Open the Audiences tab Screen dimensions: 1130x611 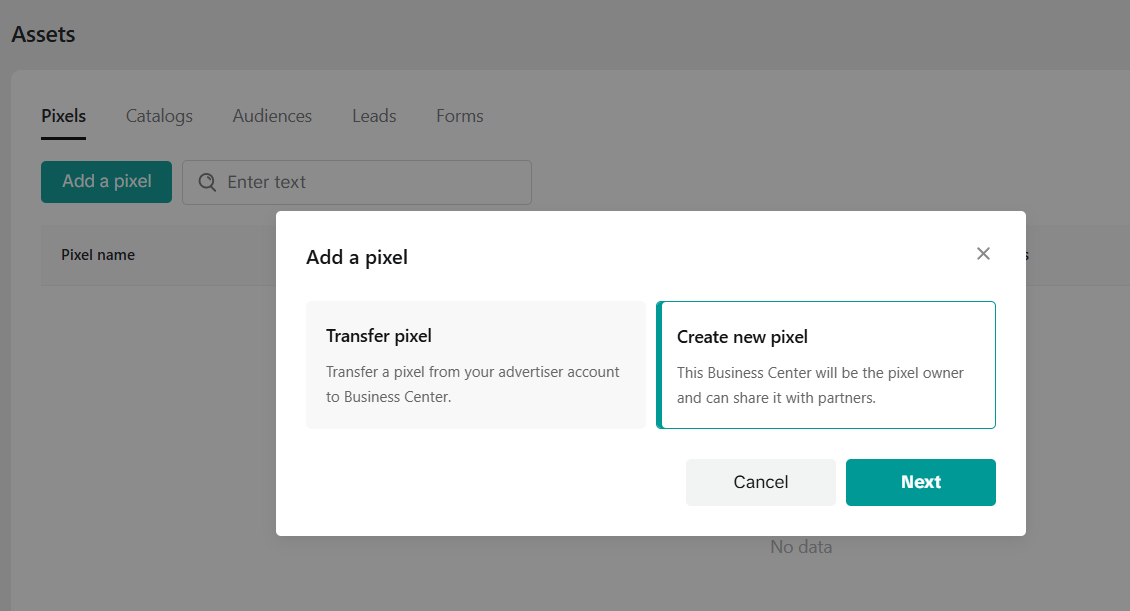(x=272, y=116)
